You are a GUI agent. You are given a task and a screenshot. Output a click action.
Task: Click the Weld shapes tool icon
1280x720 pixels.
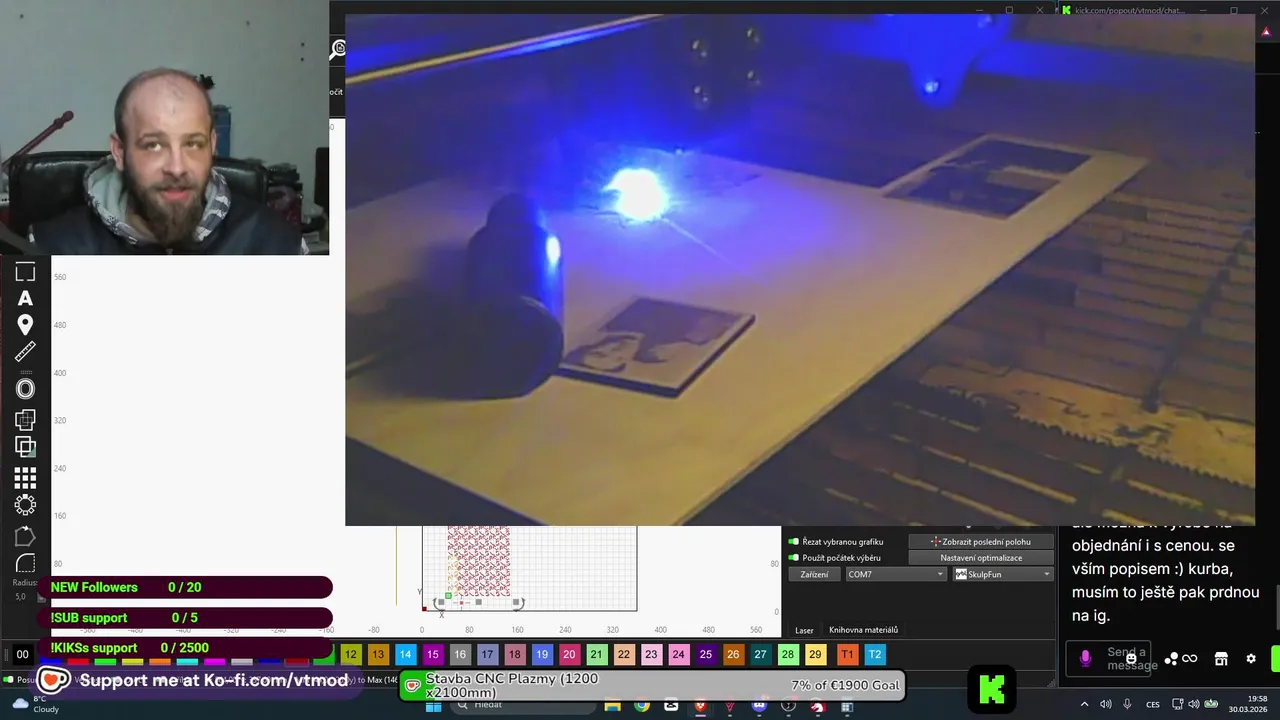(x=25, y=420)
